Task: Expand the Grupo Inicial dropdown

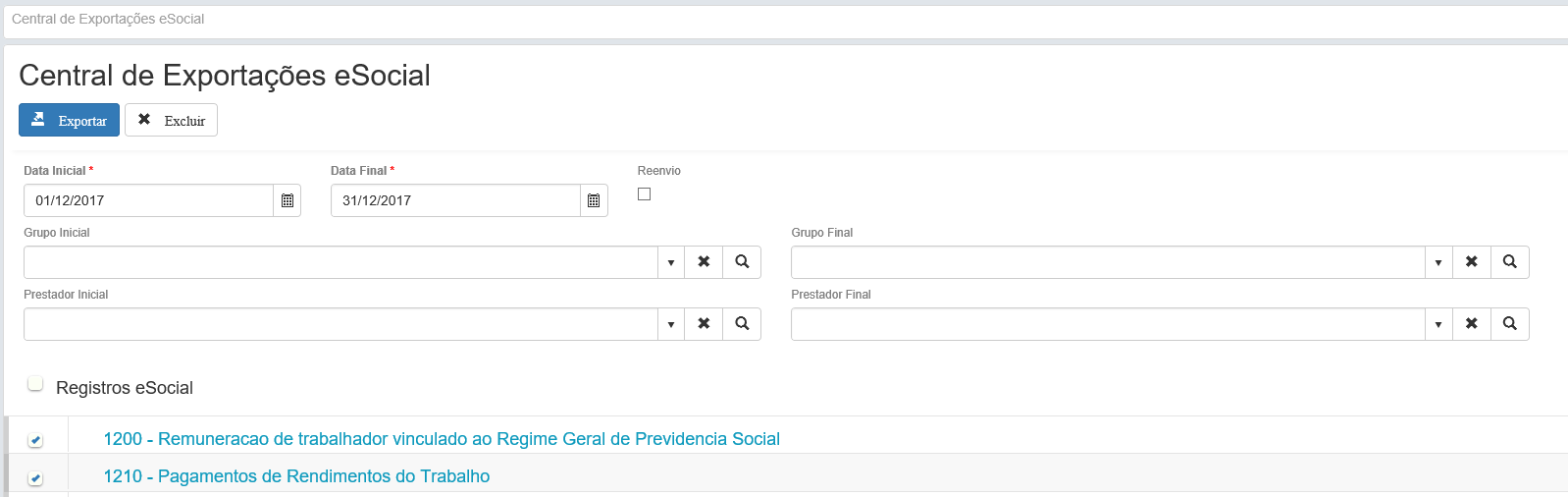Action: coord(671,262)
